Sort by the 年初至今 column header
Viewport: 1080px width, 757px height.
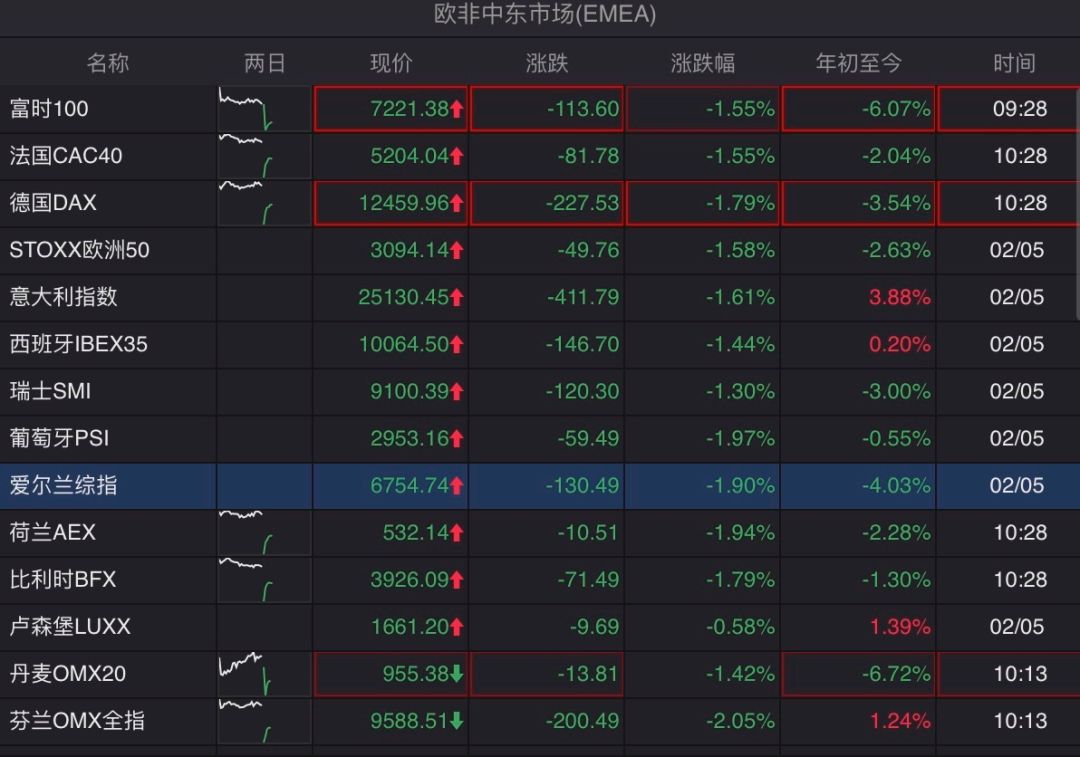(858, 63)
